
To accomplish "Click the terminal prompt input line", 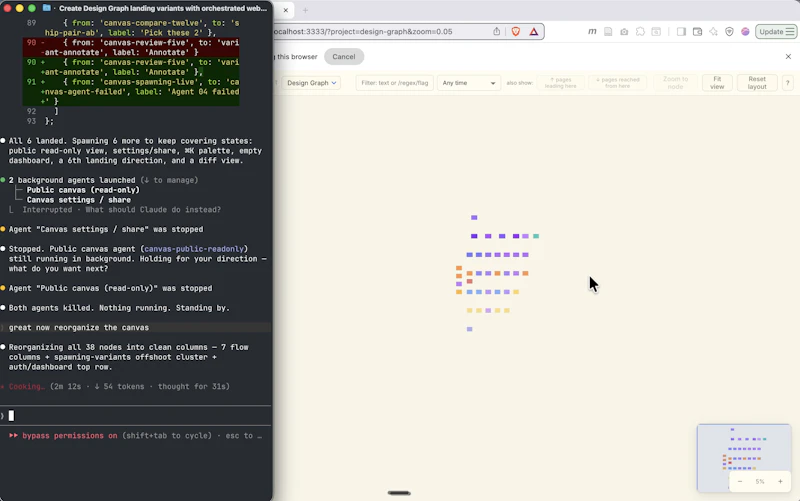I will (136, 416).
